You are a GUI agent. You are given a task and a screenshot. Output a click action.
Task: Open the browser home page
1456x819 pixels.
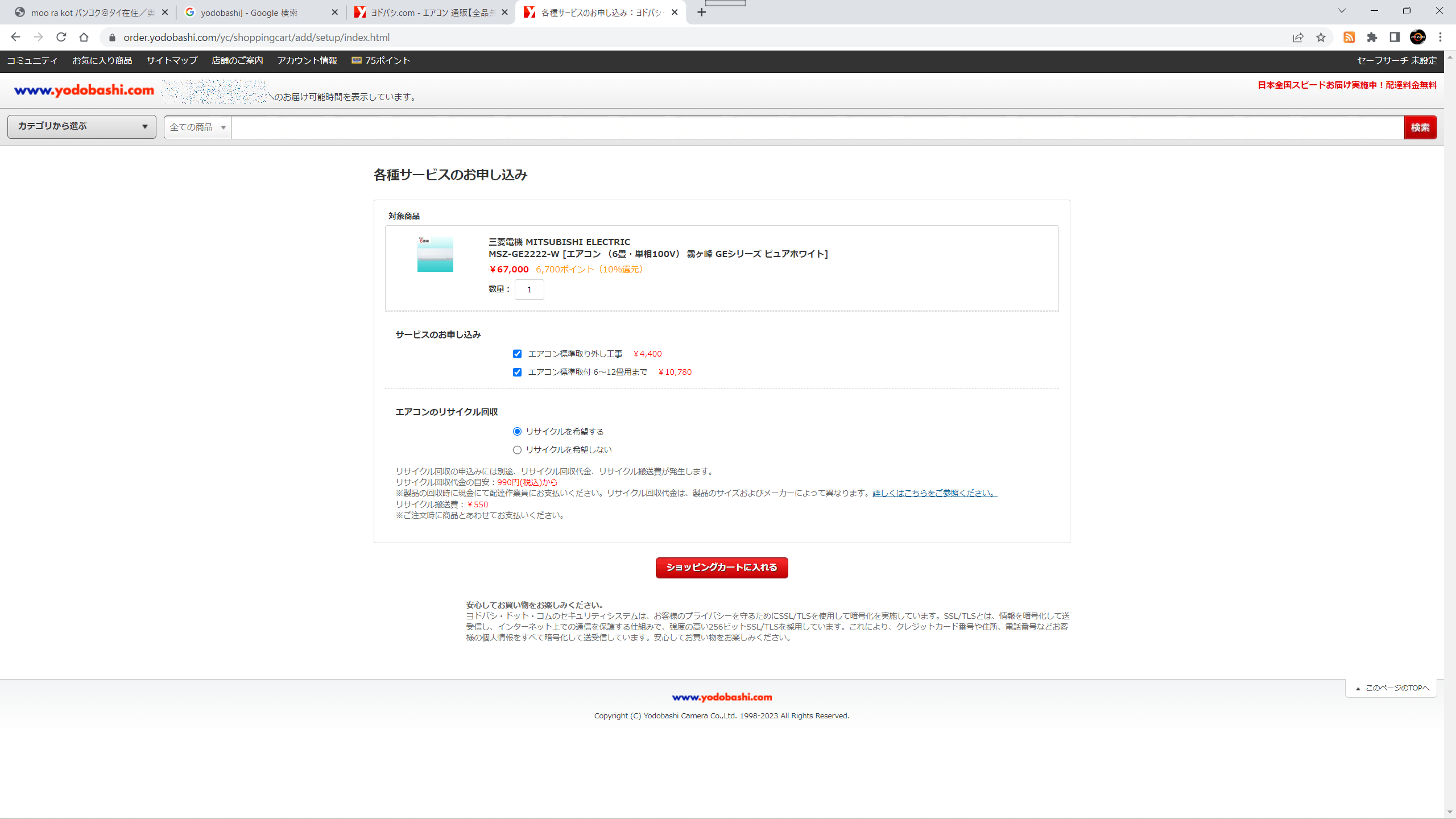click(84, 37)
